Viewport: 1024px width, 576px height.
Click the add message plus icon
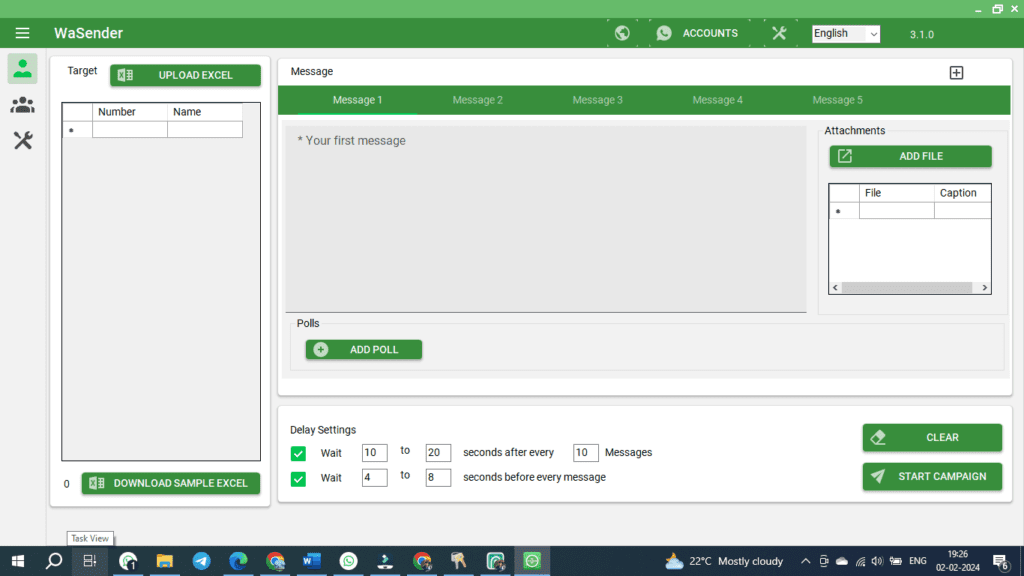956,72
